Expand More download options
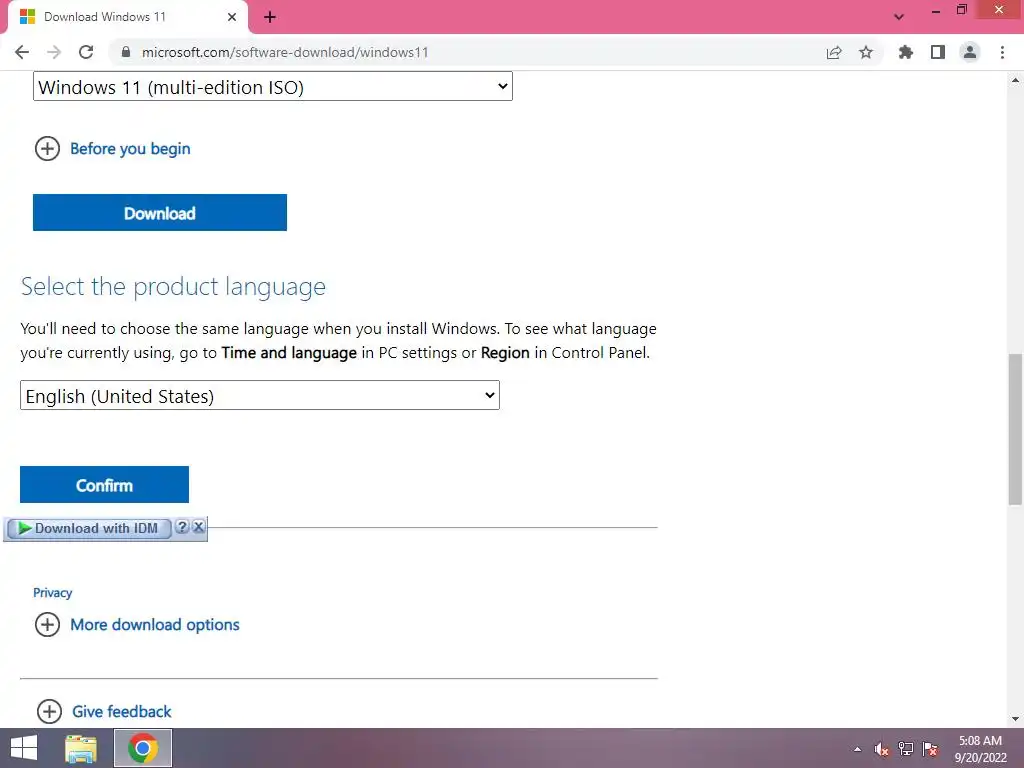 (155, 625)
